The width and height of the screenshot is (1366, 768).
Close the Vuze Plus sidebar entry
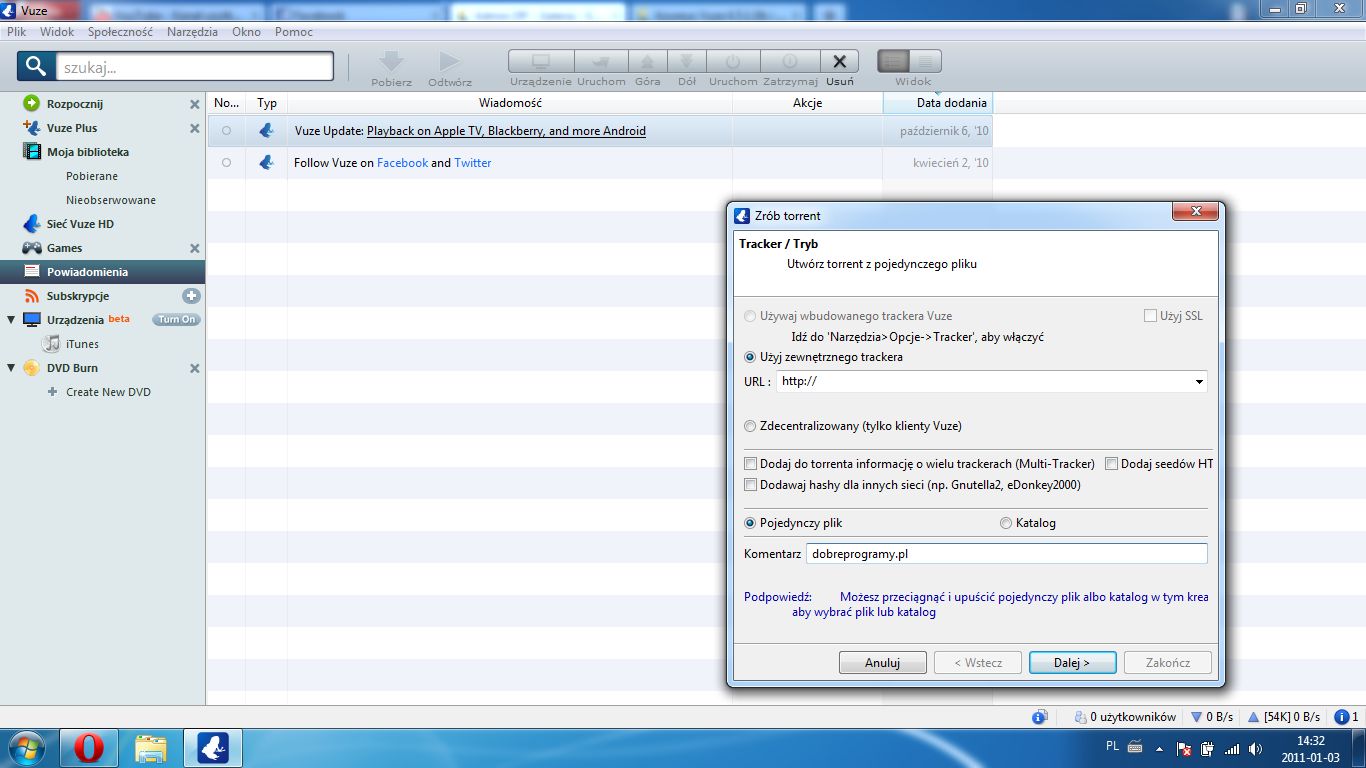(195, 128)
